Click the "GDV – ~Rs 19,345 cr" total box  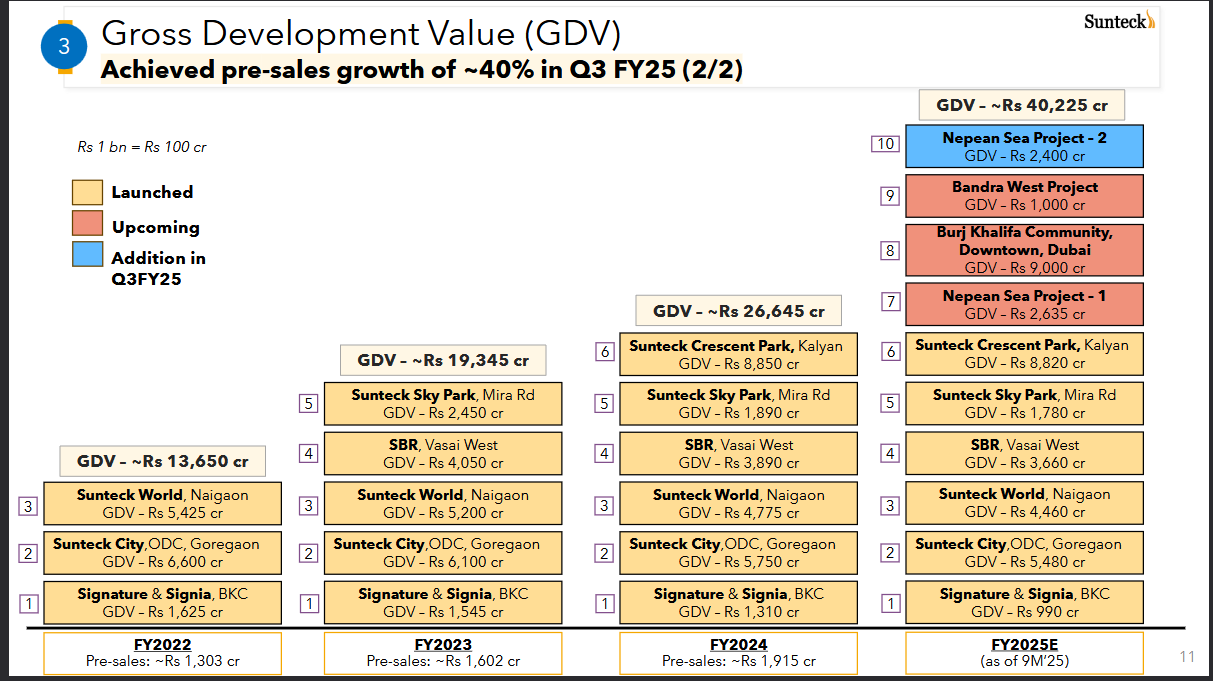[443, 360]
